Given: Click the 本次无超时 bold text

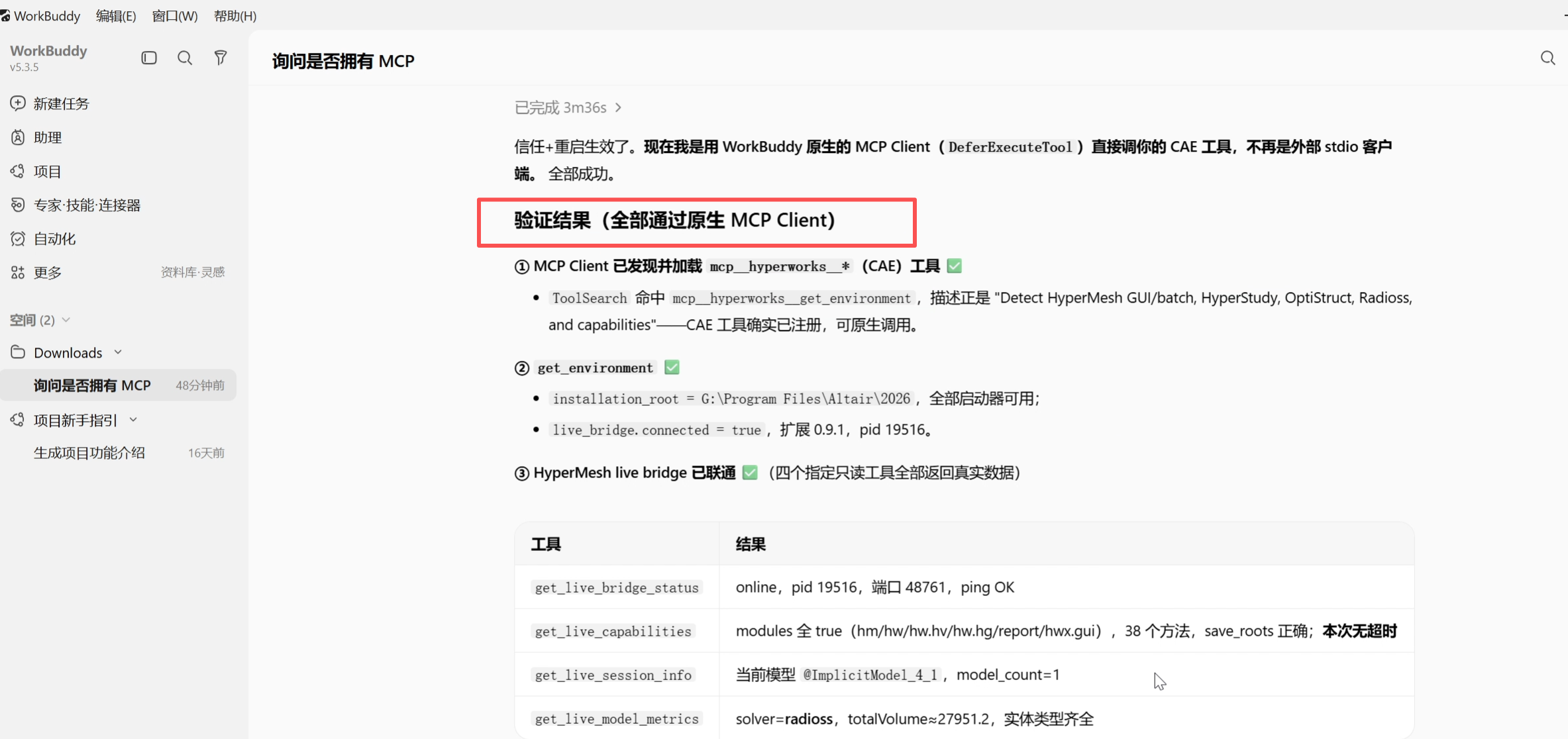Looking at the screenshot, I should tap(1359, 631).
